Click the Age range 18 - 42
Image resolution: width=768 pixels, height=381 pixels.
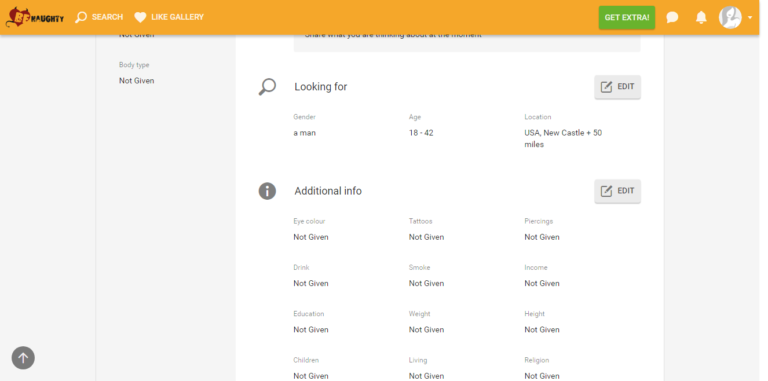[421, 133]
